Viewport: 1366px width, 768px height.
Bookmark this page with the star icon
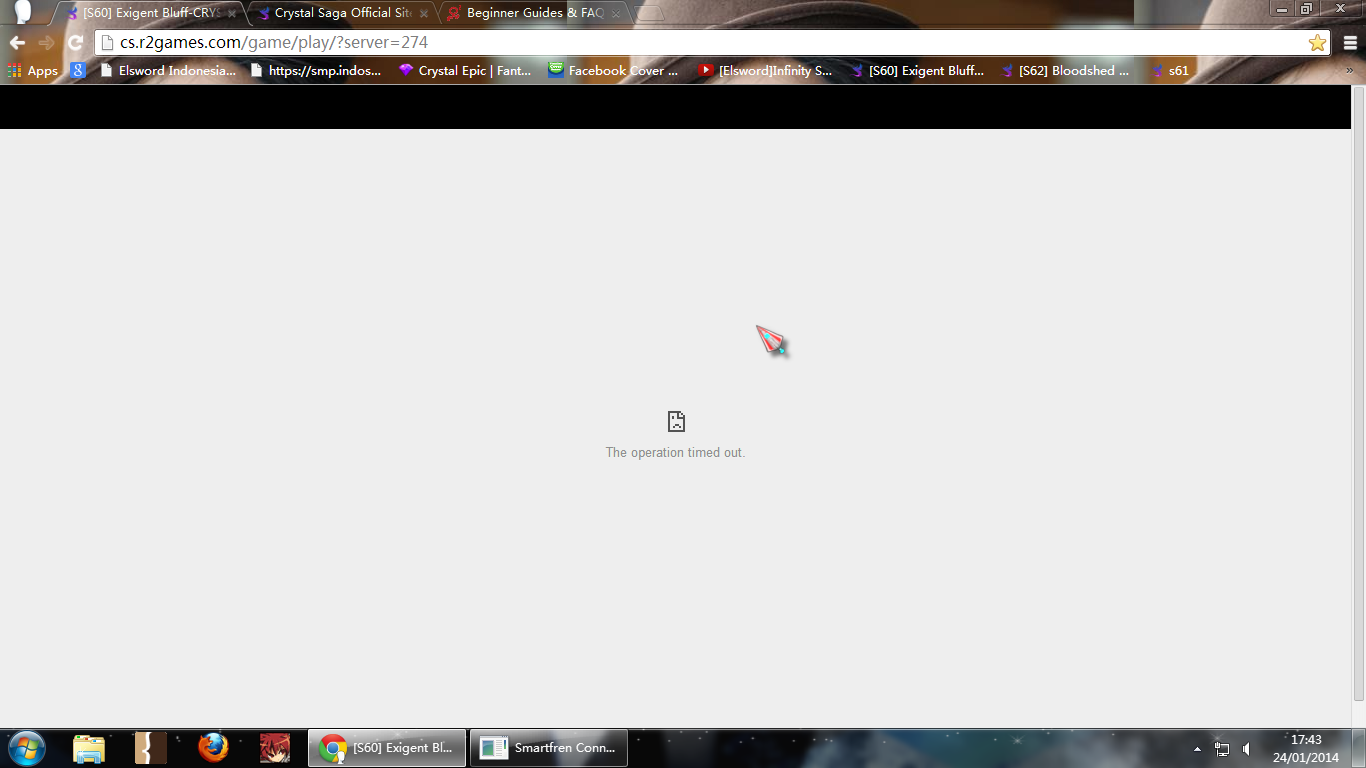pyautogui.click(x=1317, y=43)
